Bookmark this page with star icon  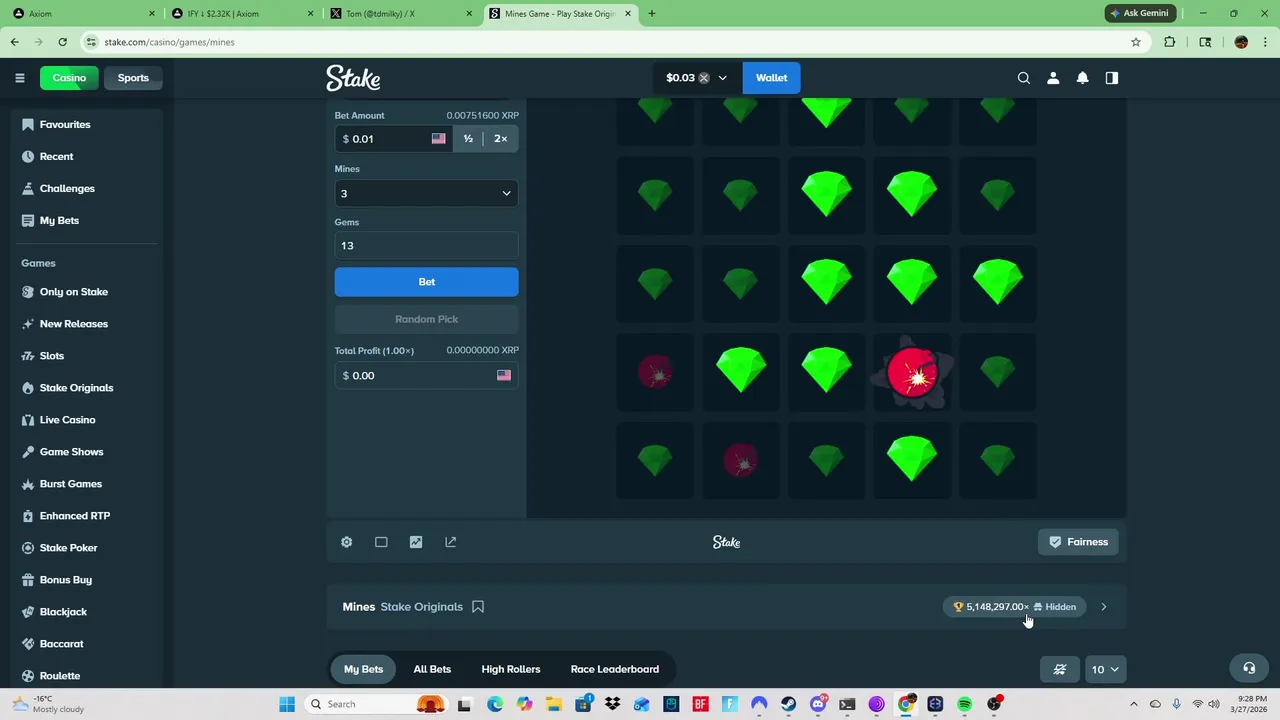1136,42
